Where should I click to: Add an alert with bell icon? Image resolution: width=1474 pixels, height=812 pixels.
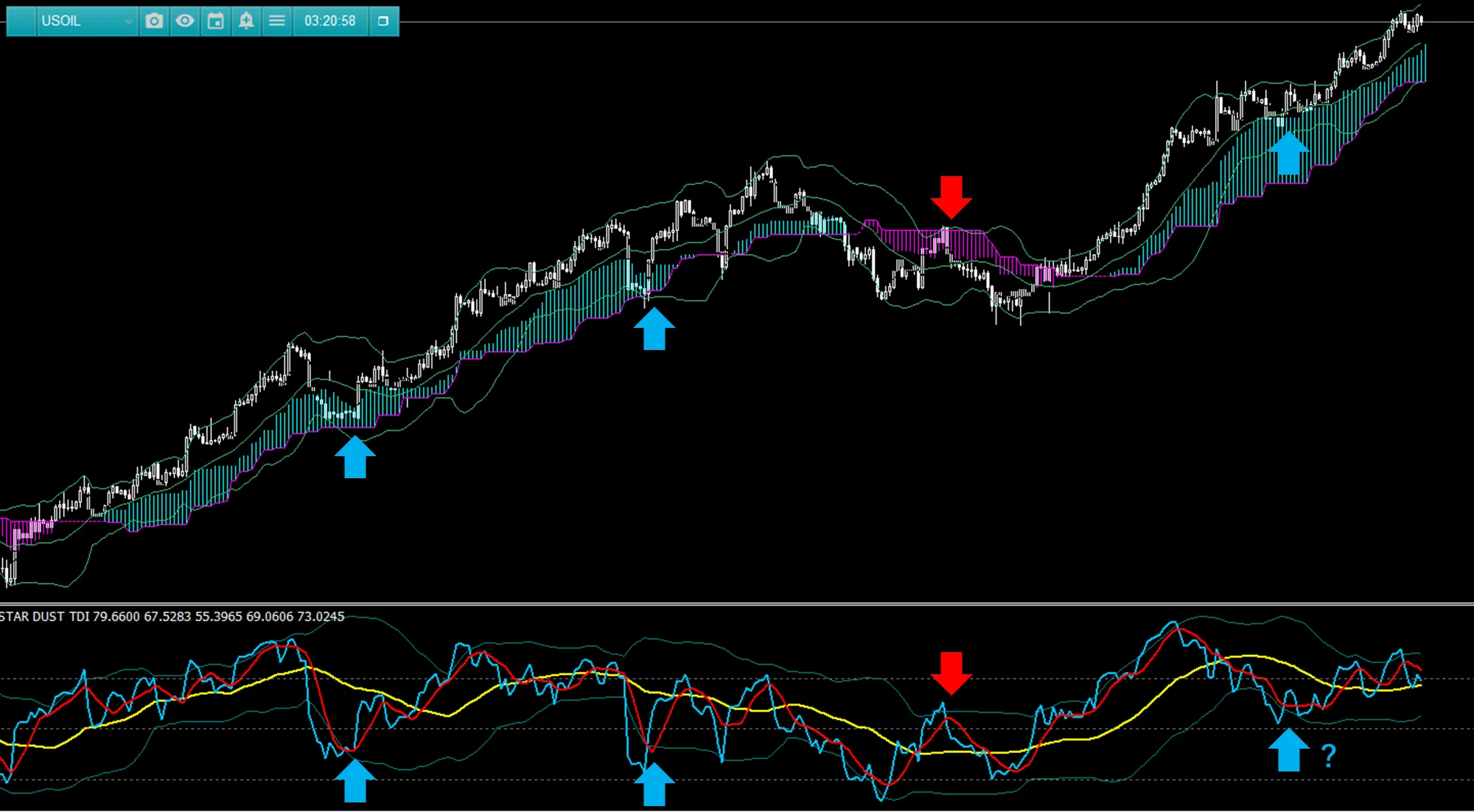click(246, 21)
